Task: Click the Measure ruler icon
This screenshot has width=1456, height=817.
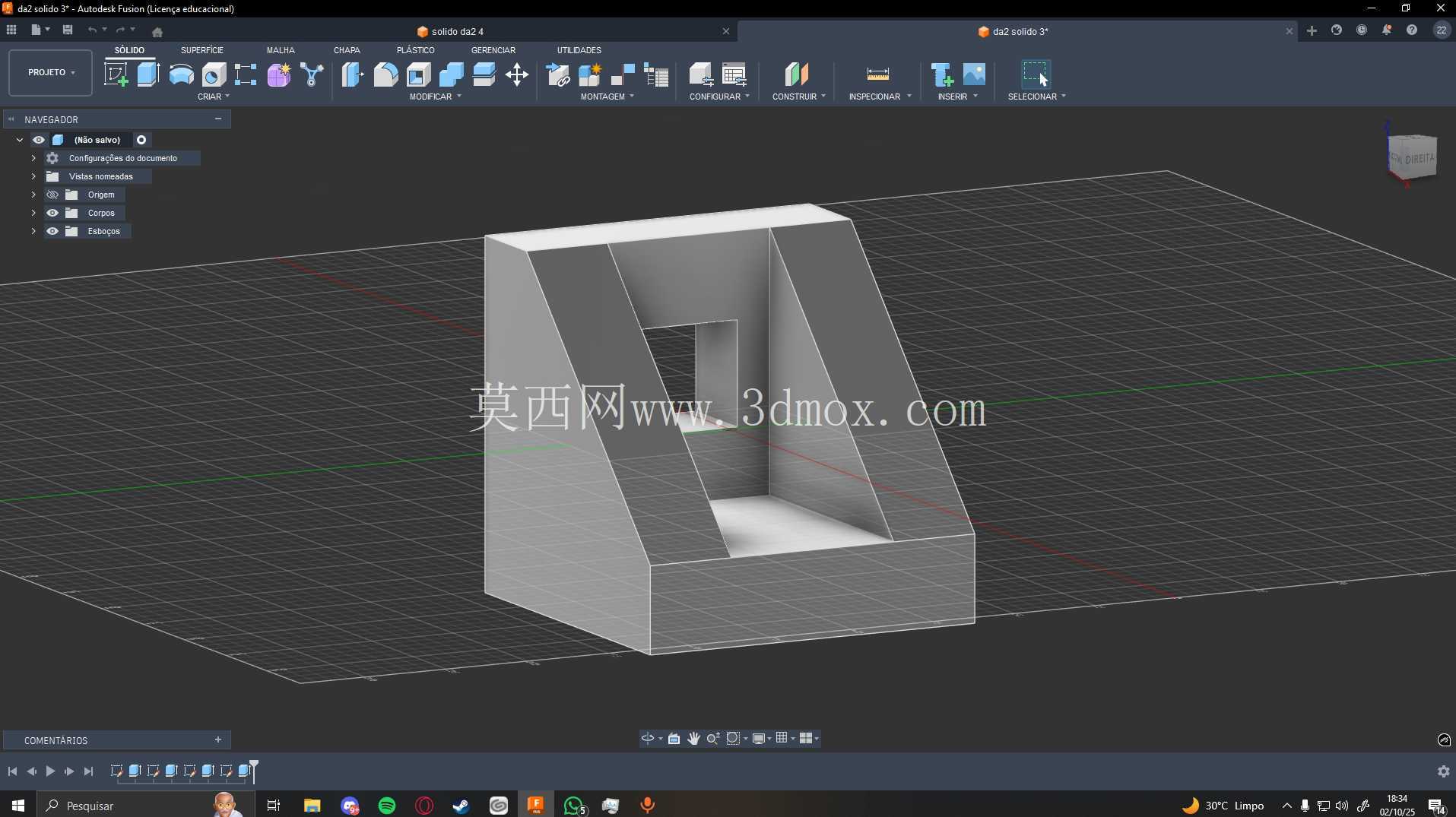Action: [877, 74]
